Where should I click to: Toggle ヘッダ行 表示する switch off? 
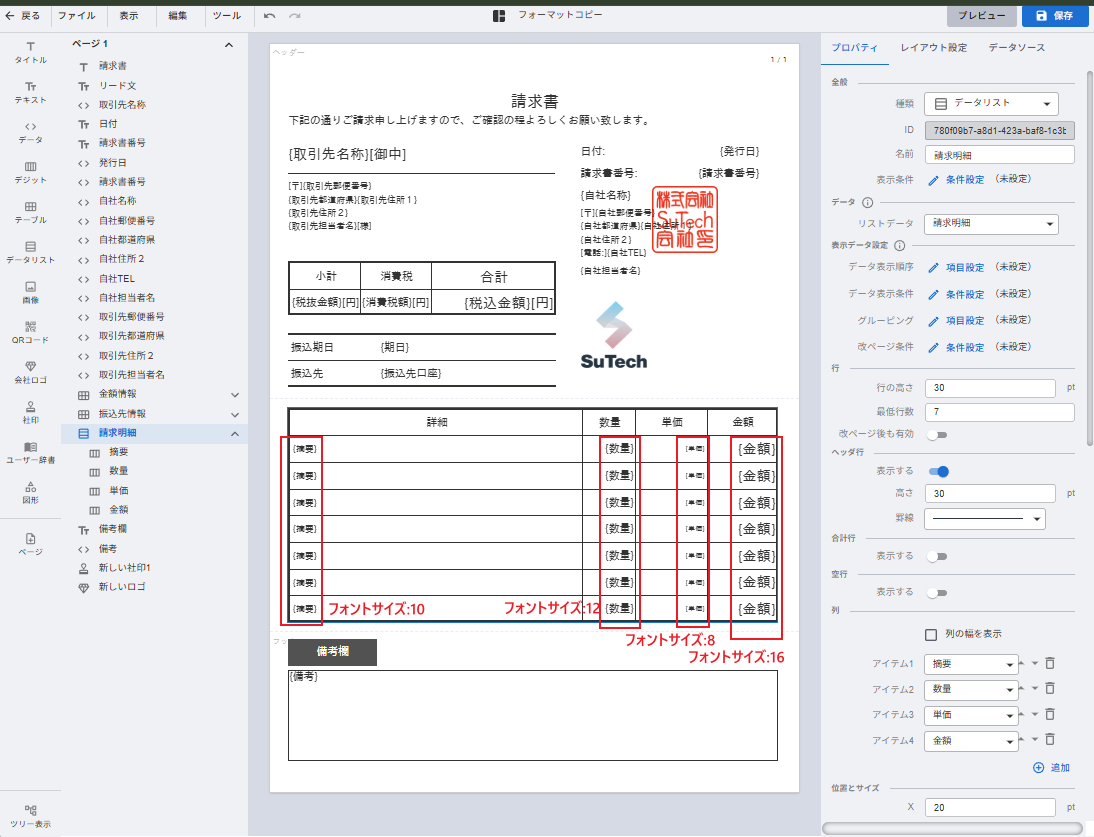point(938,471)
